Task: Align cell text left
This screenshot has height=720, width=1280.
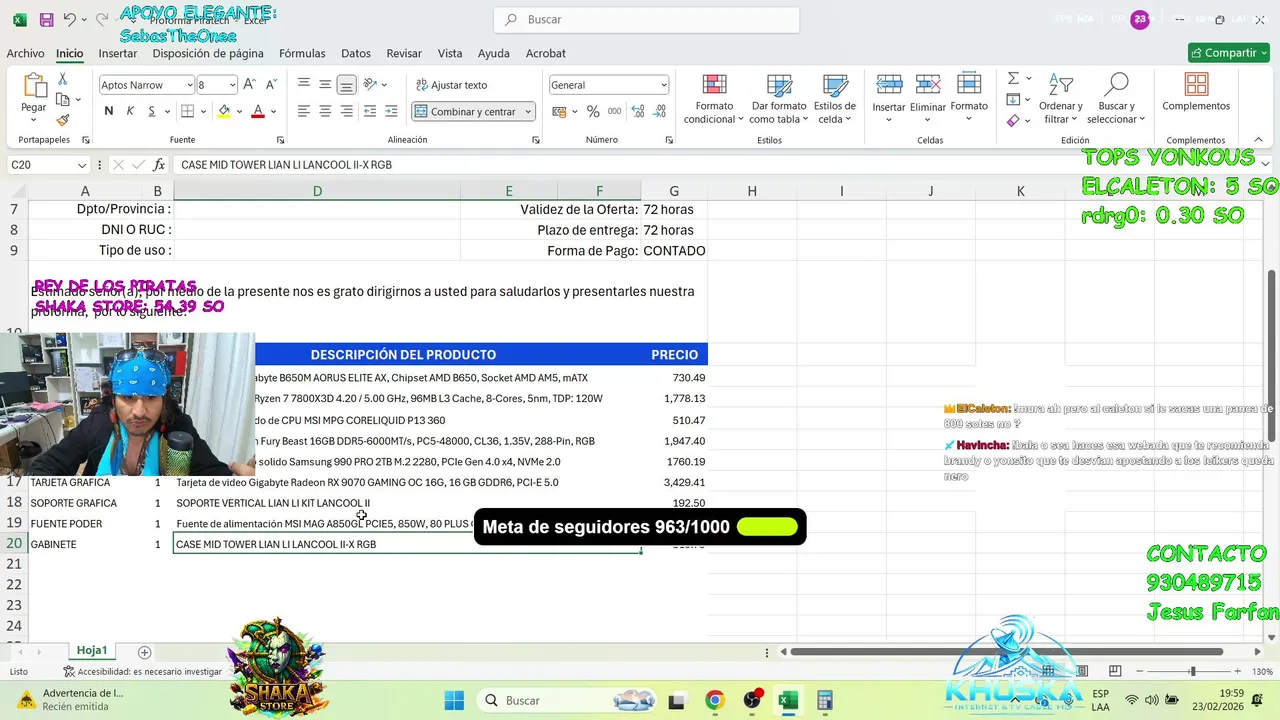Action: [x=304, y=111]
